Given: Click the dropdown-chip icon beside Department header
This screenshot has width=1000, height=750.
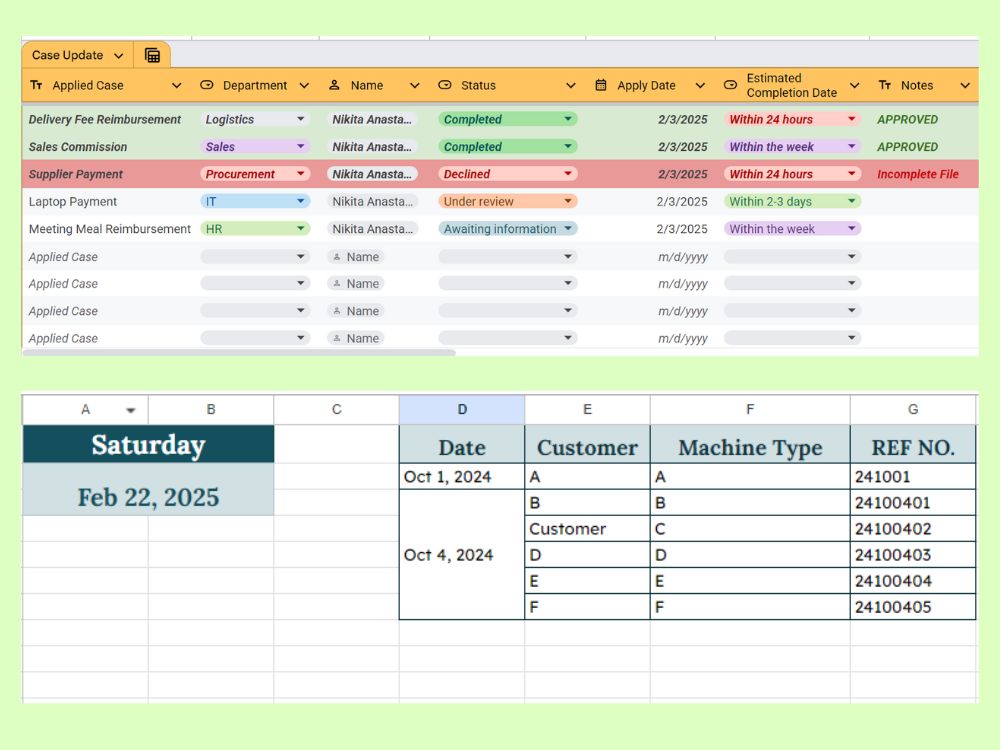Looking at the screenshot, I should tap(207, 85).
